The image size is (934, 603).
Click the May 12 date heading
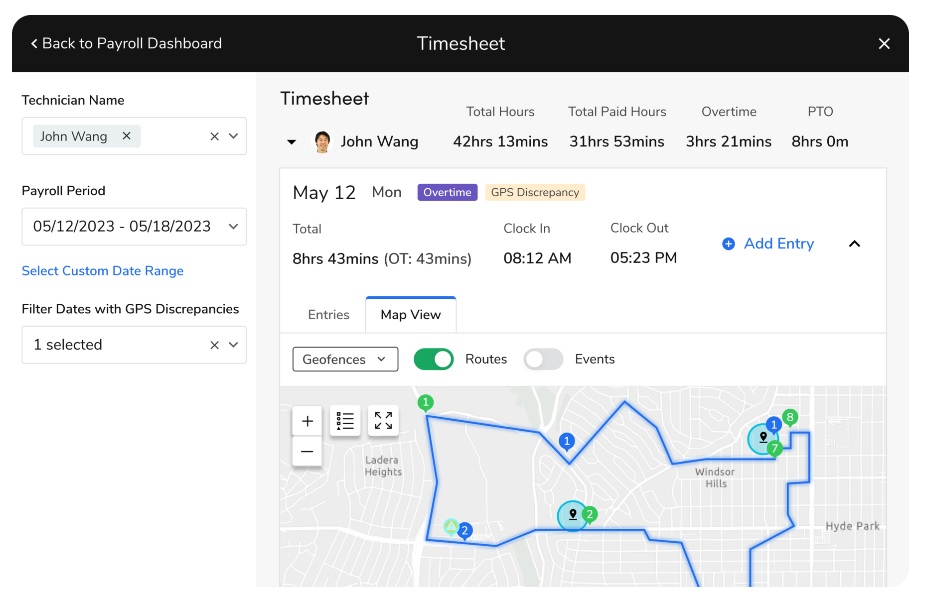tap(324, 192)
